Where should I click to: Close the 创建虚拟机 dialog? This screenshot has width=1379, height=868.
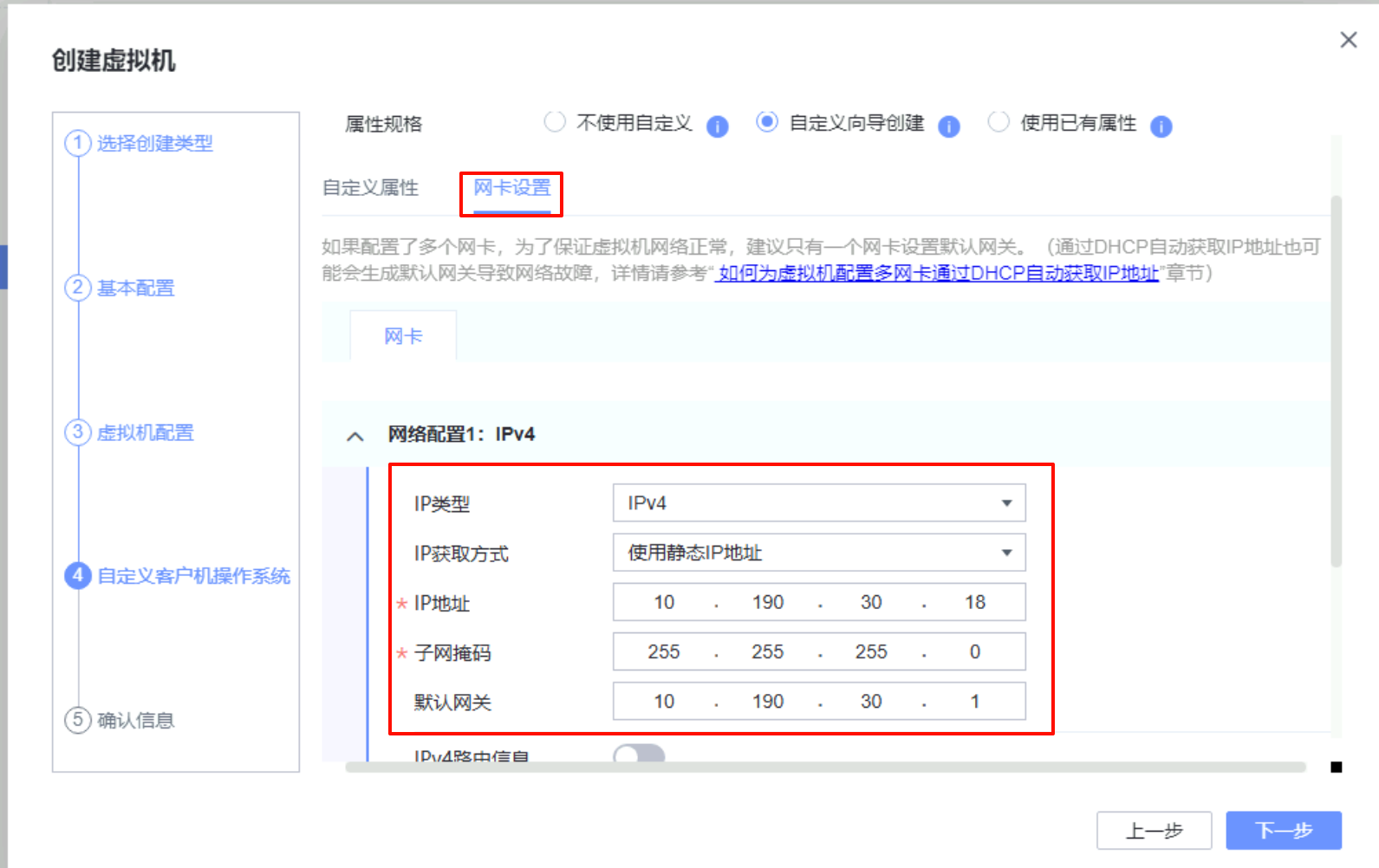click(1348, 40)
